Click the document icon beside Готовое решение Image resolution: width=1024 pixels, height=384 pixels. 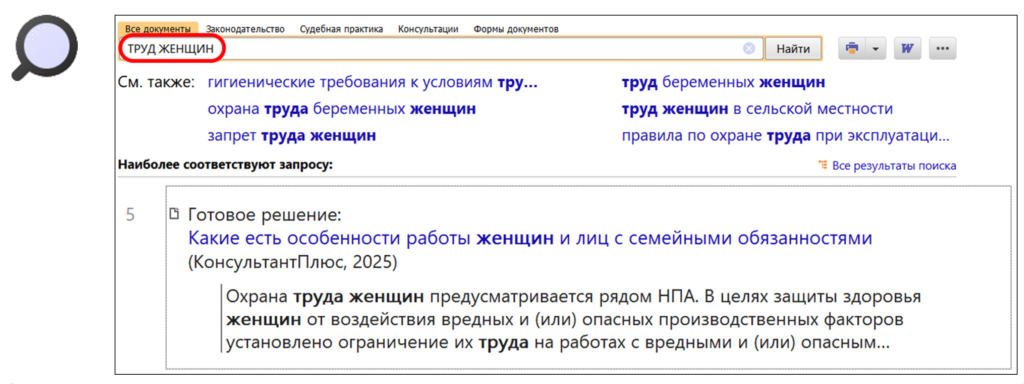pos(174,214)
